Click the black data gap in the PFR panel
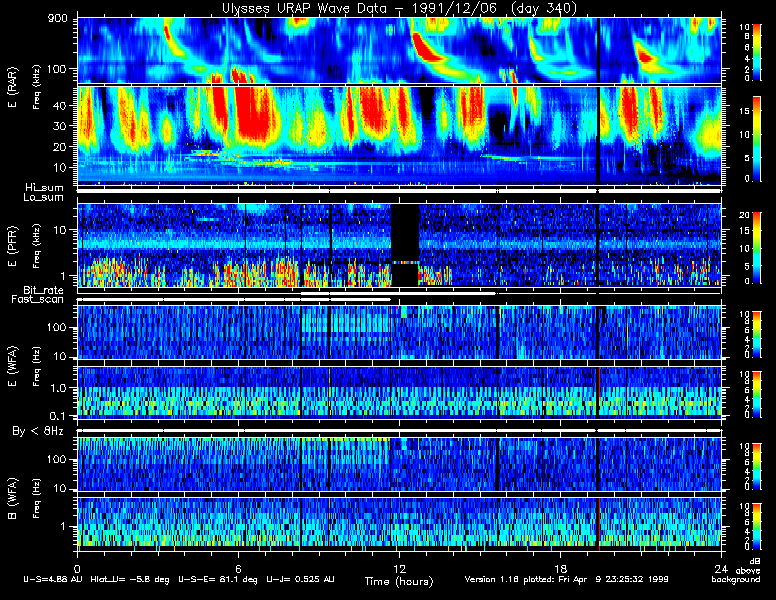 [405, 245]
